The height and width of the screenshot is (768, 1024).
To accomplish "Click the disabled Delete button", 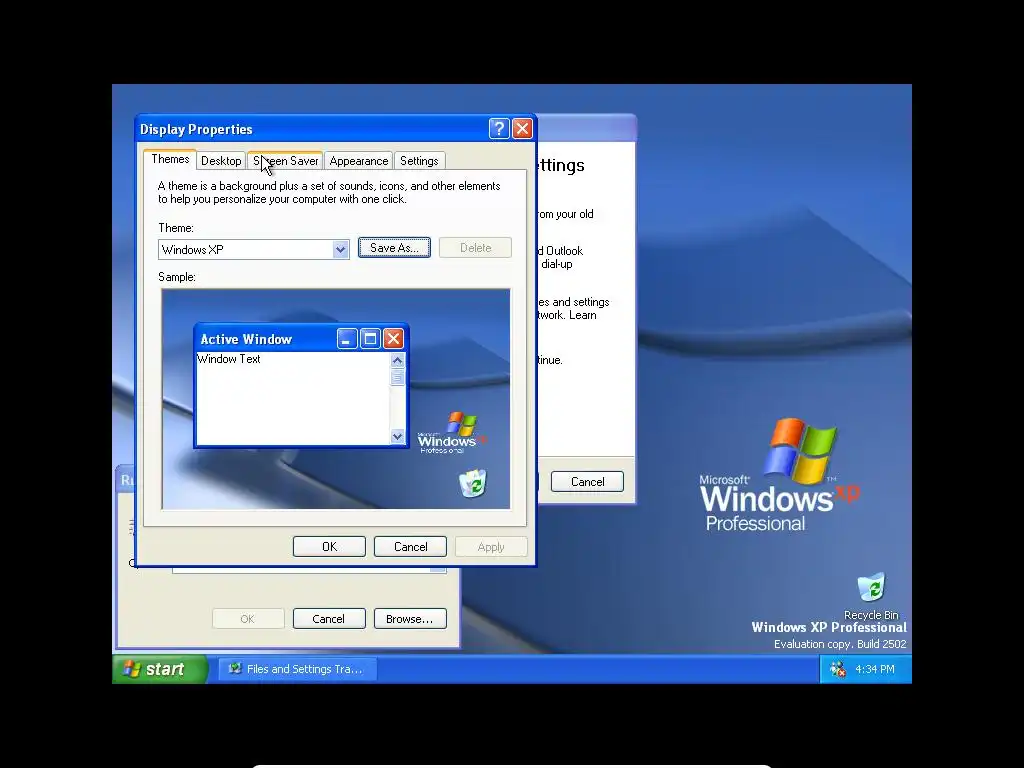I will (x=475, y=248).
